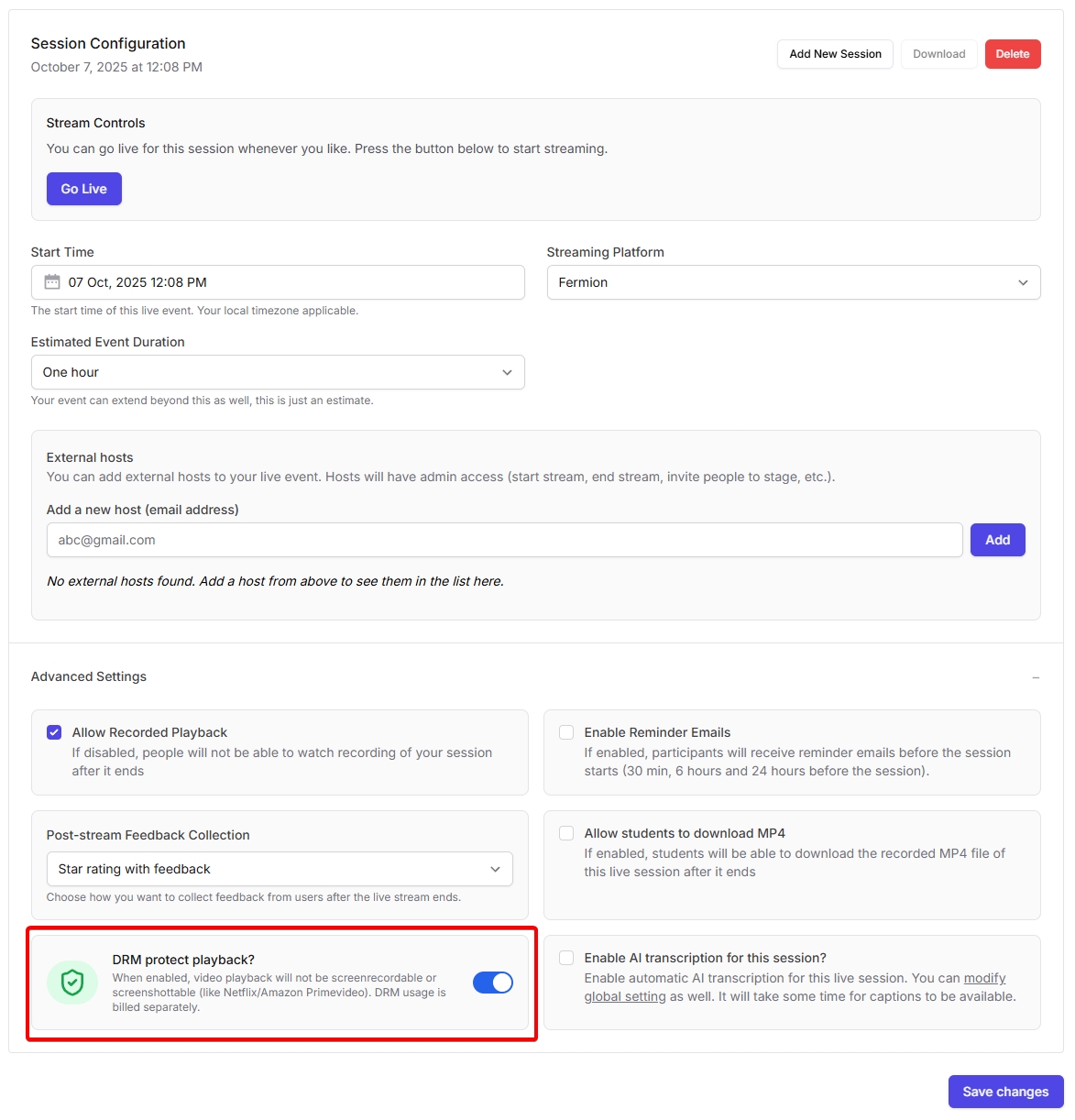Save changes to session configuration
Viewport: 1075px width, 1120px height.
click(x=1004, y=1092)
